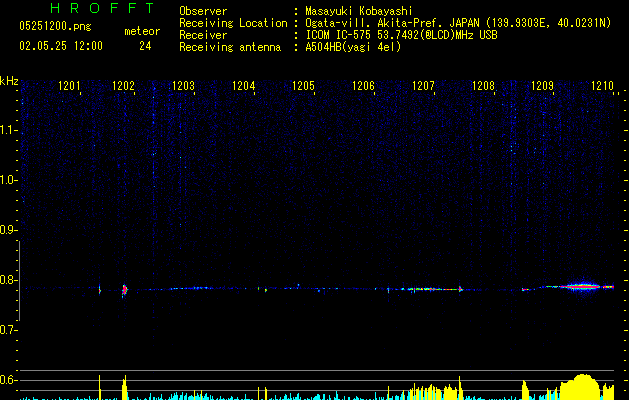Click the 0.6 kHz axis label
This screenshot has height=400, width=629.
point(8,380)
